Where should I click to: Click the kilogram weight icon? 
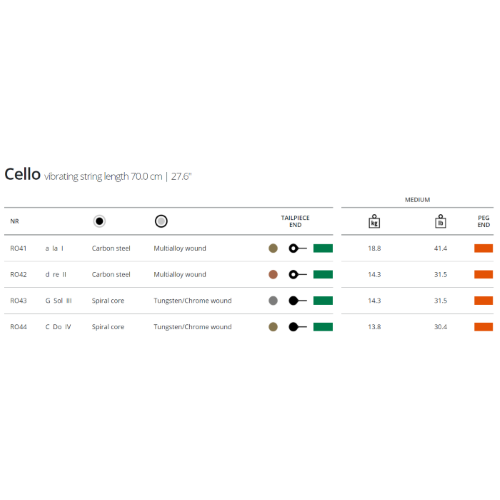[x=374, y=221]
